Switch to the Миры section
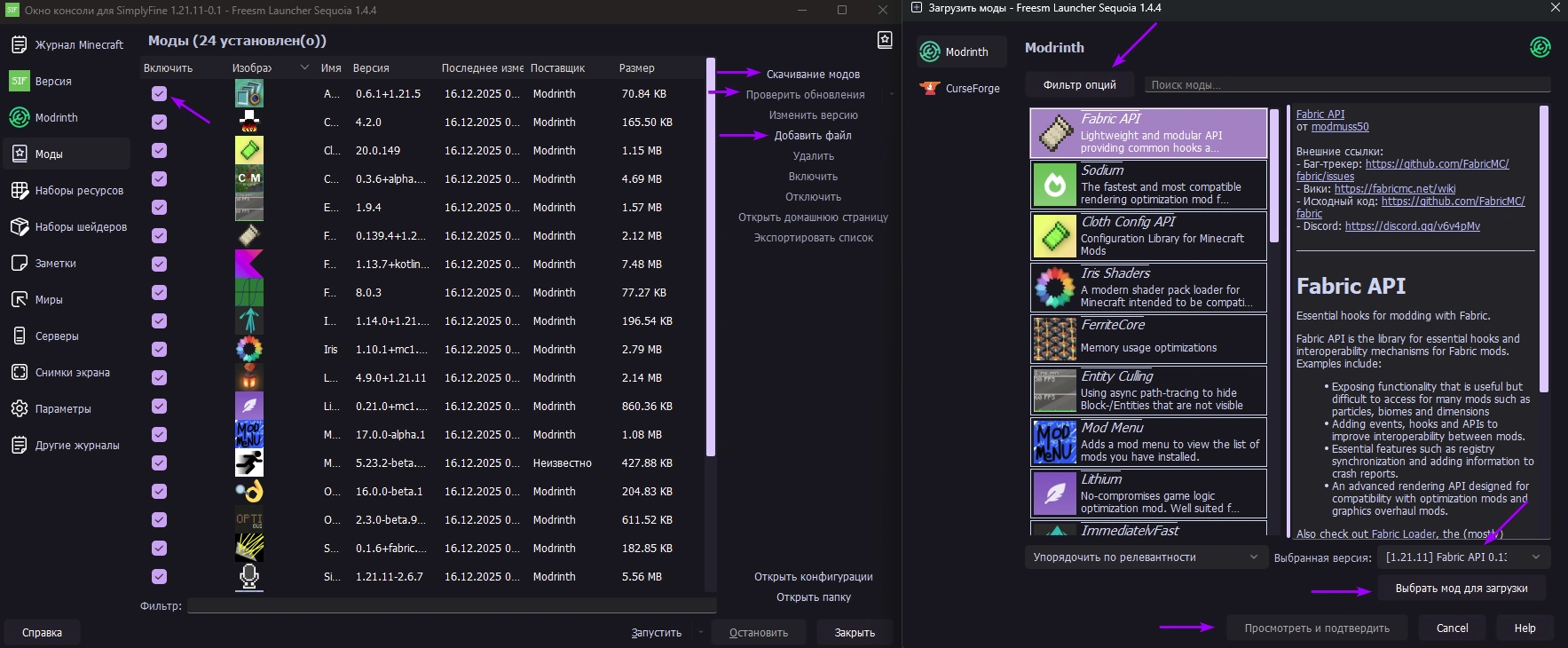This screenshot has width=1568, height=648. click(49, 300)
